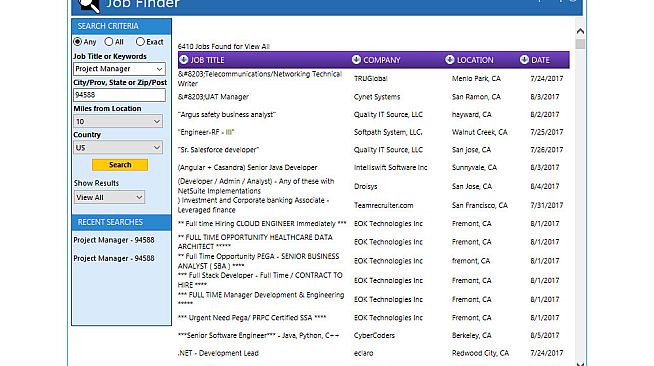Viewport: 654px width, 366px height.
Task: Click company Cynet Systems
Action: 377,97
